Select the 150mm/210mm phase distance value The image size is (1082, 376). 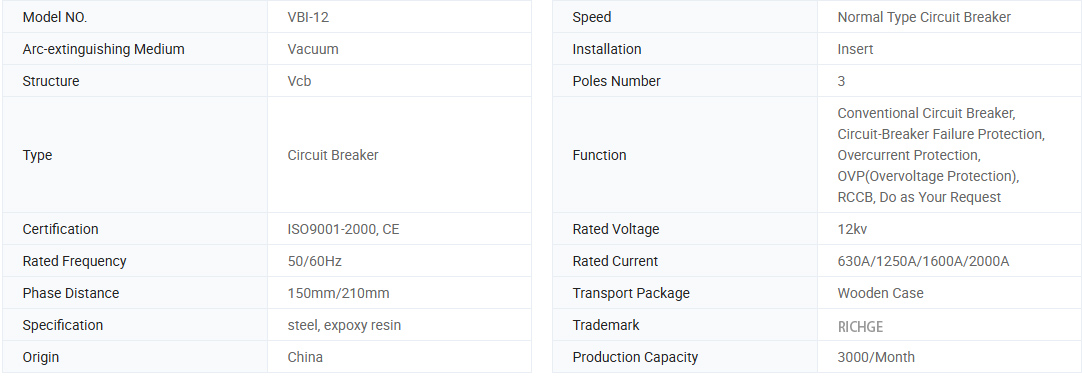[x=338, y=293]
